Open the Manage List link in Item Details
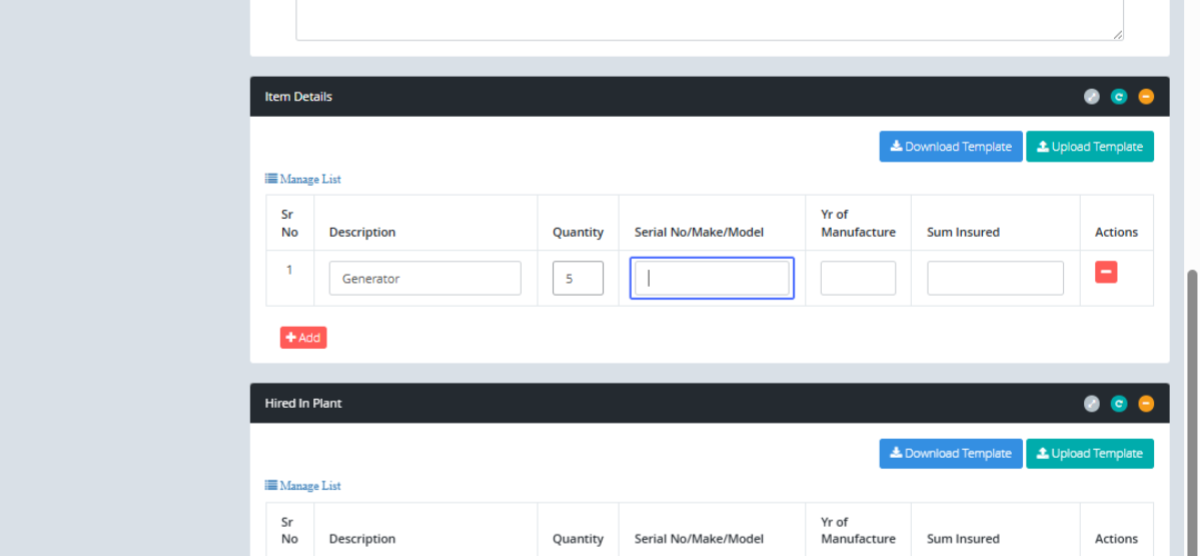The height and width of the screenshot is (556, 1200). 303,179
